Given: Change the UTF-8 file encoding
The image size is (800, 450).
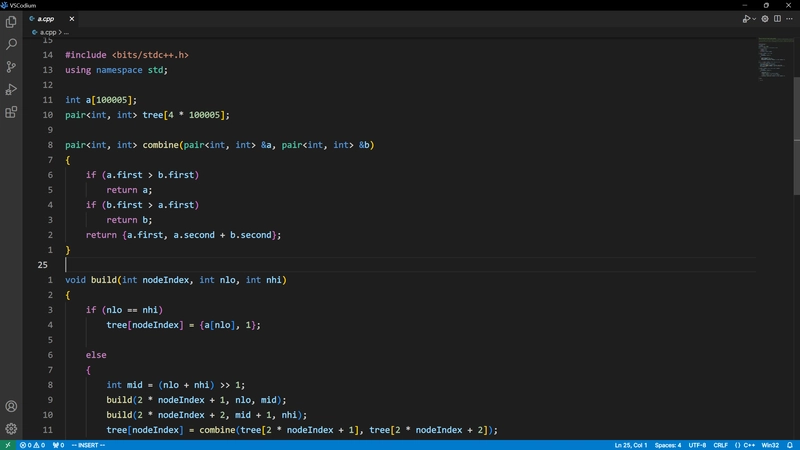Looking at the screenshot, I should [x=697, y=445].
